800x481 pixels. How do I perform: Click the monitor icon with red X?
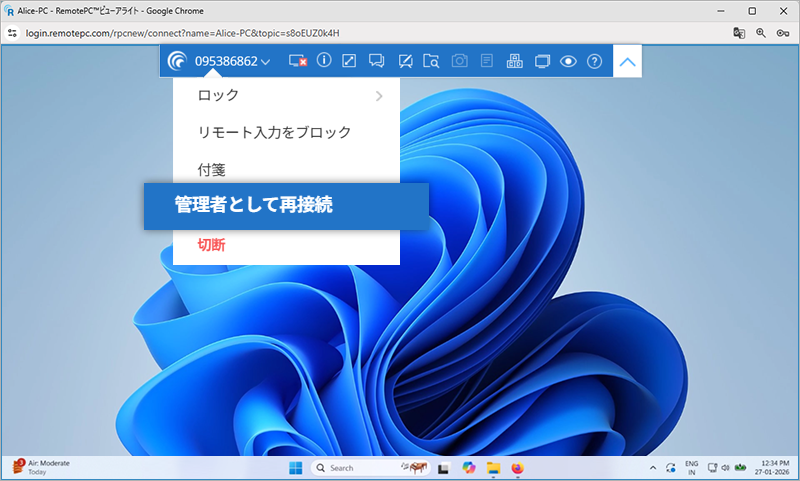[297, 61]
